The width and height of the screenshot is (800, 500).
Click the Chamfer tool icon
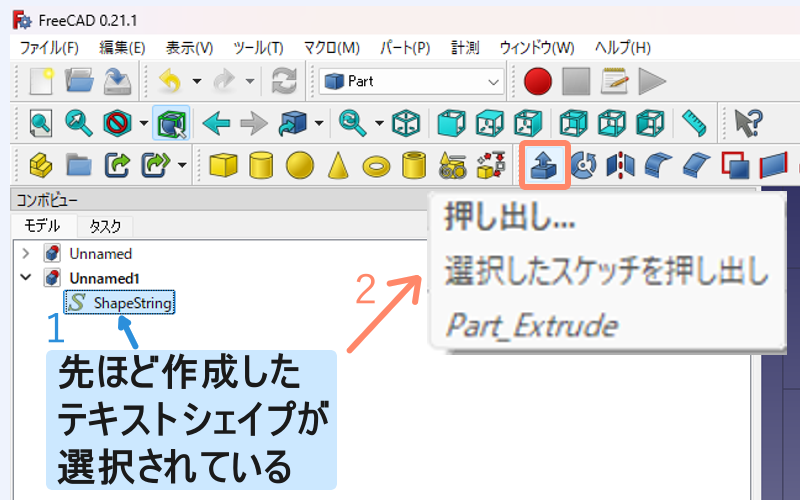(x=696, y=165)
